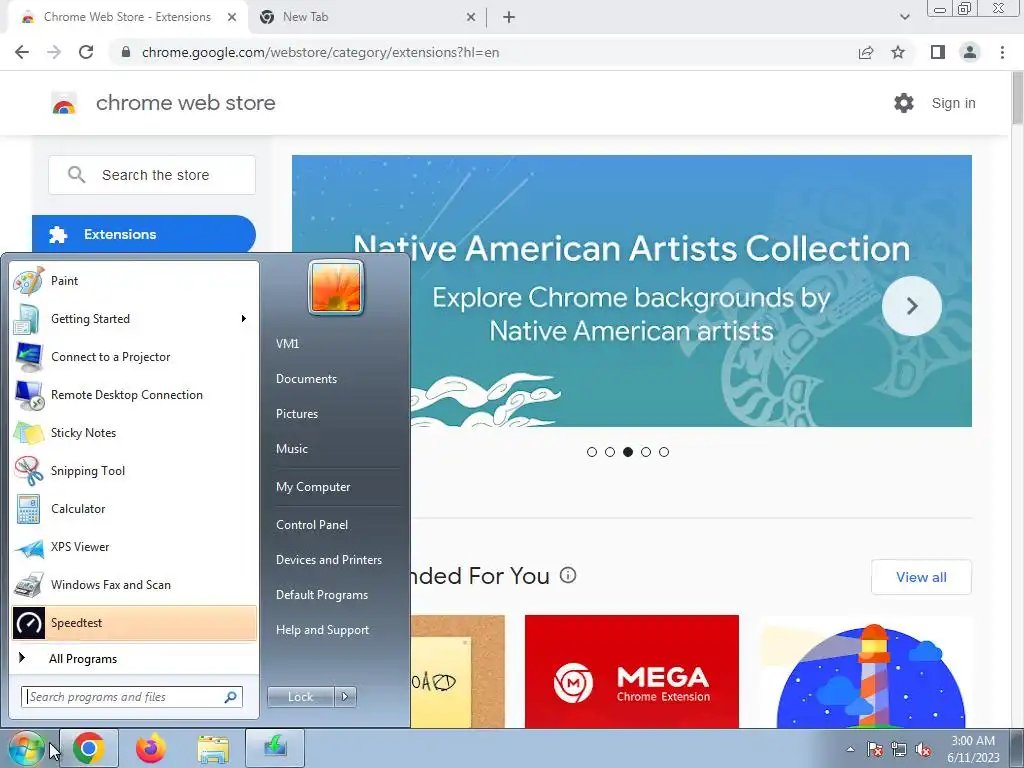Viewport: 1024px width, 768px height.
Task: Open Control Panel
Action: (x=312, y=525)
